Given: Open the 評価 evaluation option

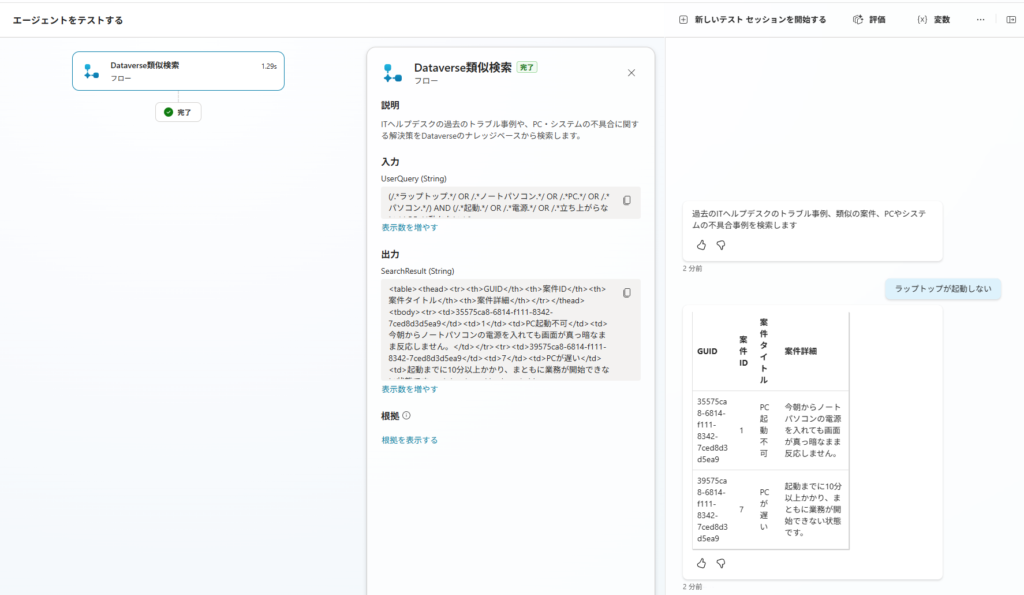Looking at the screenshot, I should pos(868,20).
